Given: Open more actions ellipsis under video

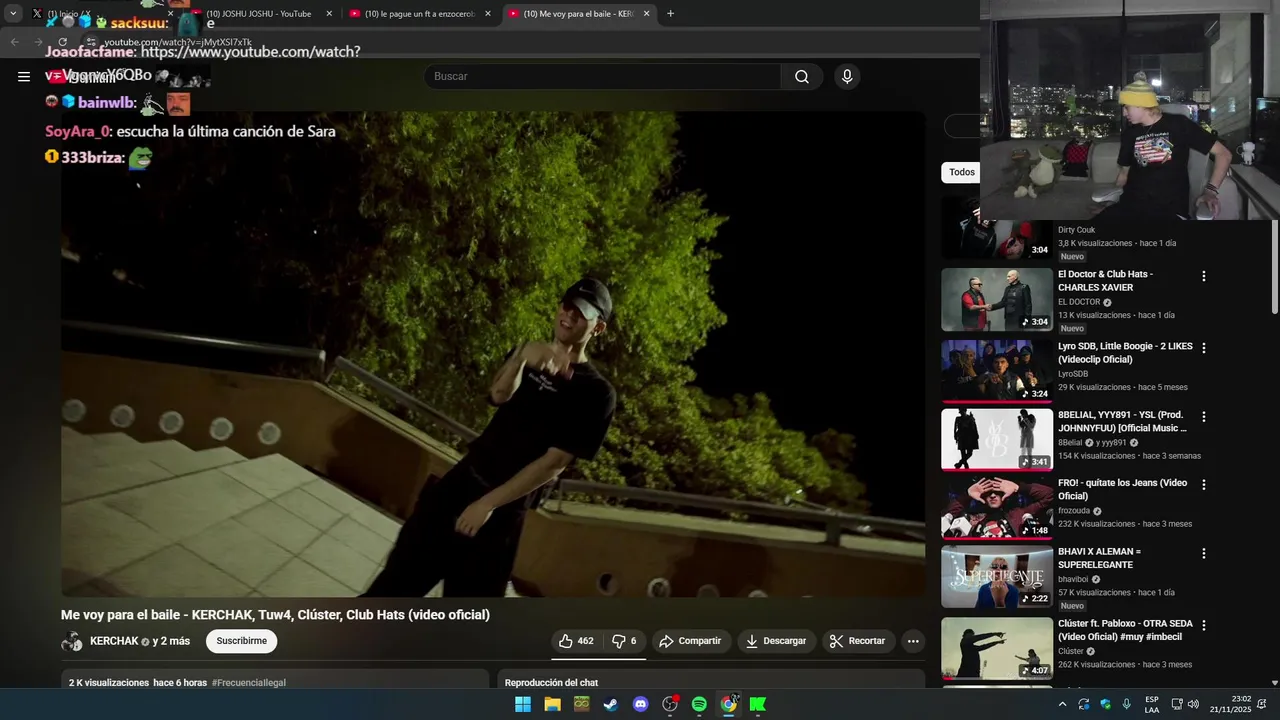Looking at the screenshot, I should coord(912,641).
